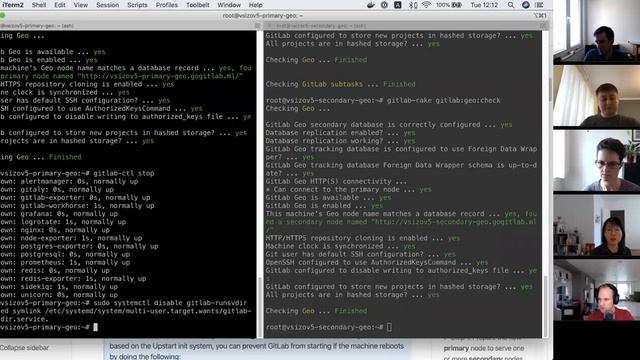Viewport: 640px width, 360px height.
Task: Click 'sudo systemctl disable gitlab-runsvdir' command
Action: point(170,303)
